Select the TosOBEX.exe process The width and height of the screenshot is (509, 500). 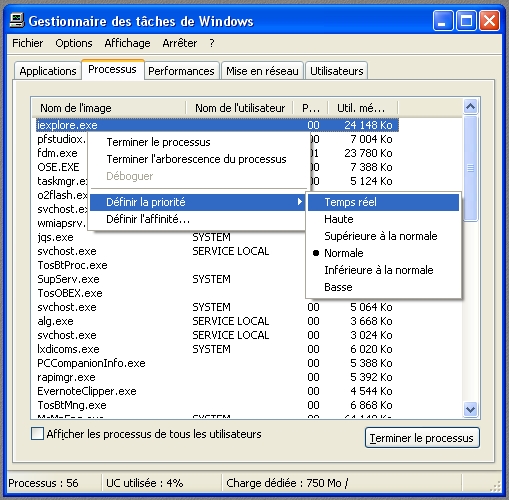pyautogui.click(x=70, y=293)
